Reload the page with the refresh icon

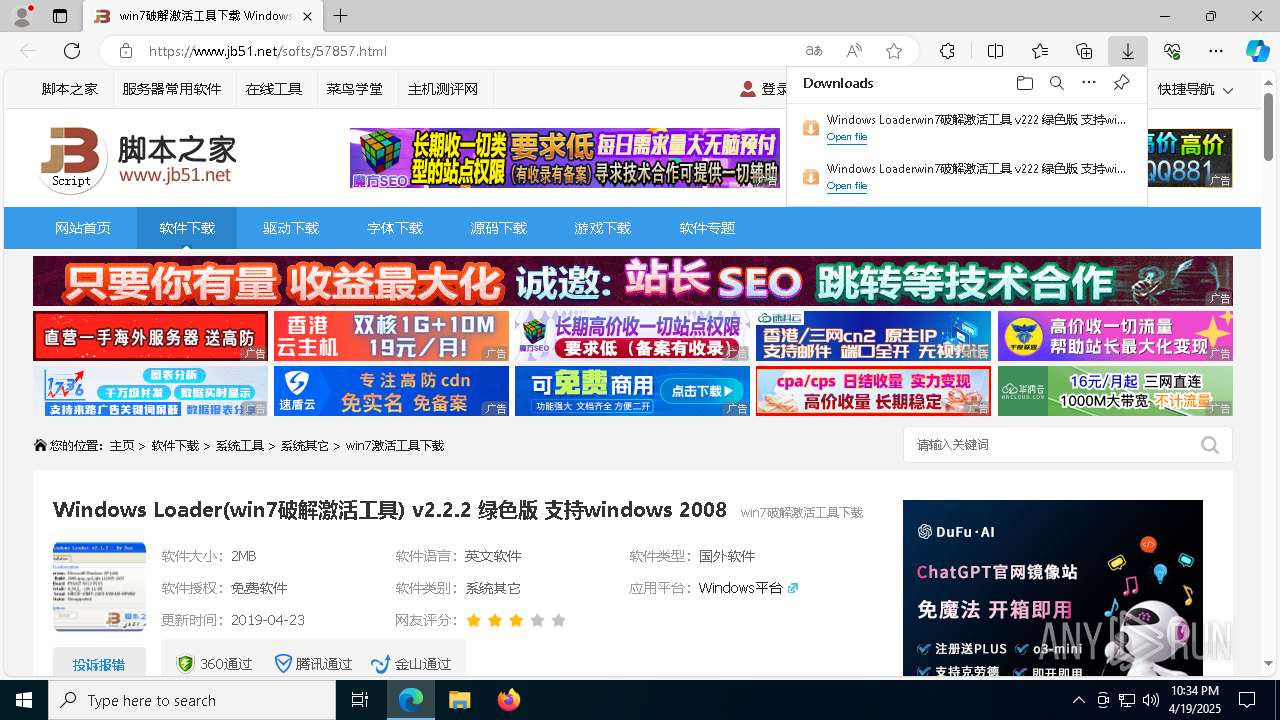tap(72, 51)
